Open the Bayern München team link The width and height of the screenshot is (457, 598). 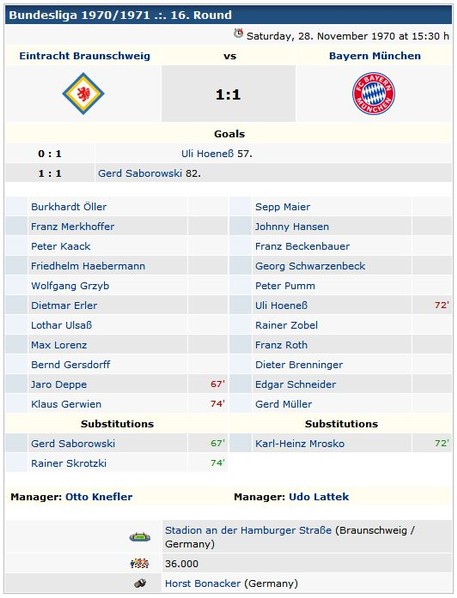pyautogui.click(x=375, y=56)
